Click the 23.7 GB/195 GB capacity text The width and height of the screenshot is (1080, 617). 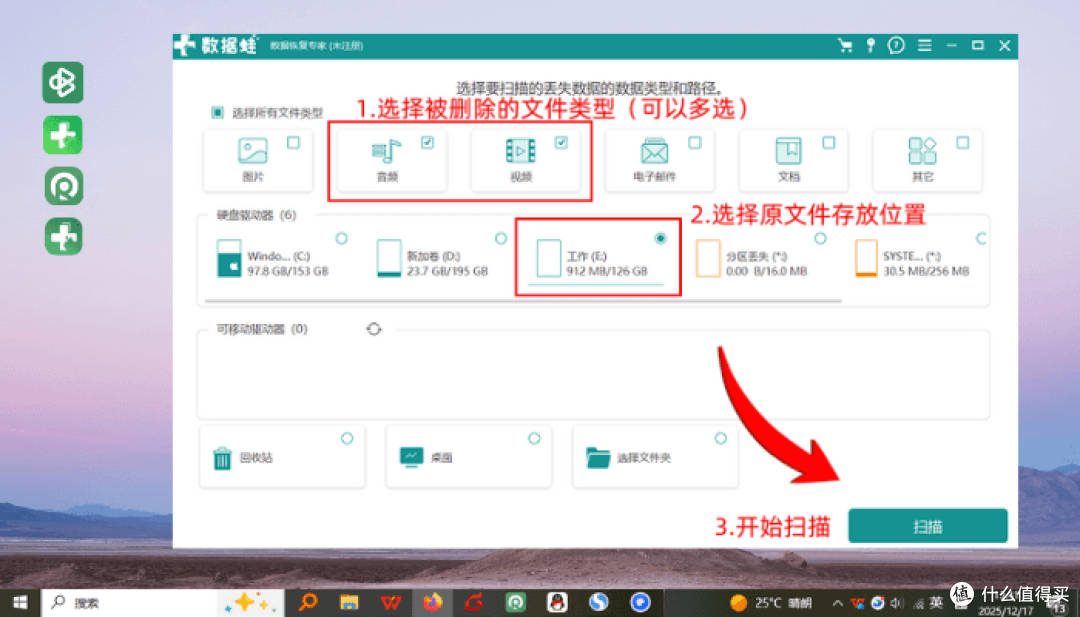447,271
